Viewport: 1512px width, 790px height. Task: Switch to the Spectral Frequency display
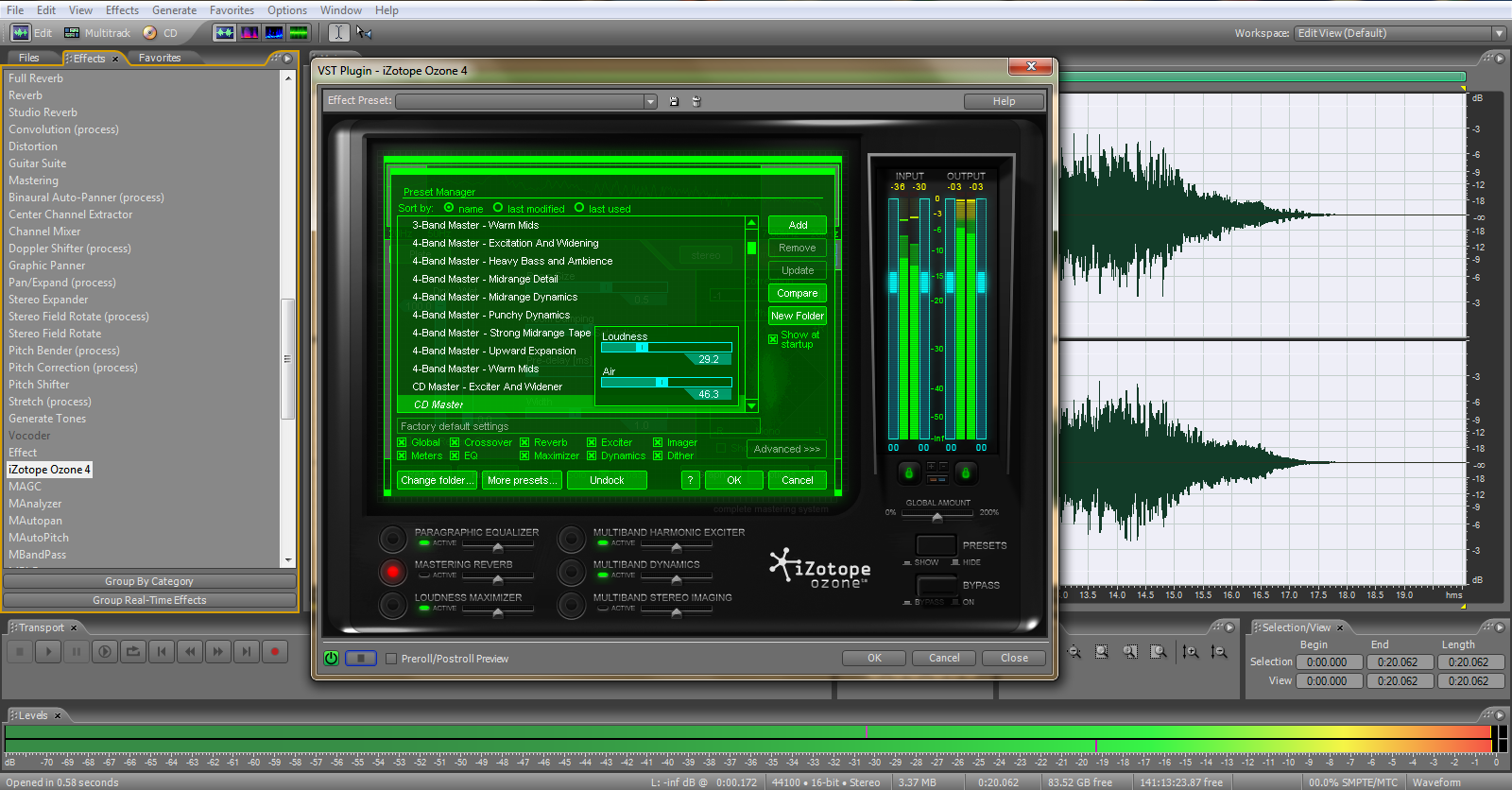pos(249,32)
